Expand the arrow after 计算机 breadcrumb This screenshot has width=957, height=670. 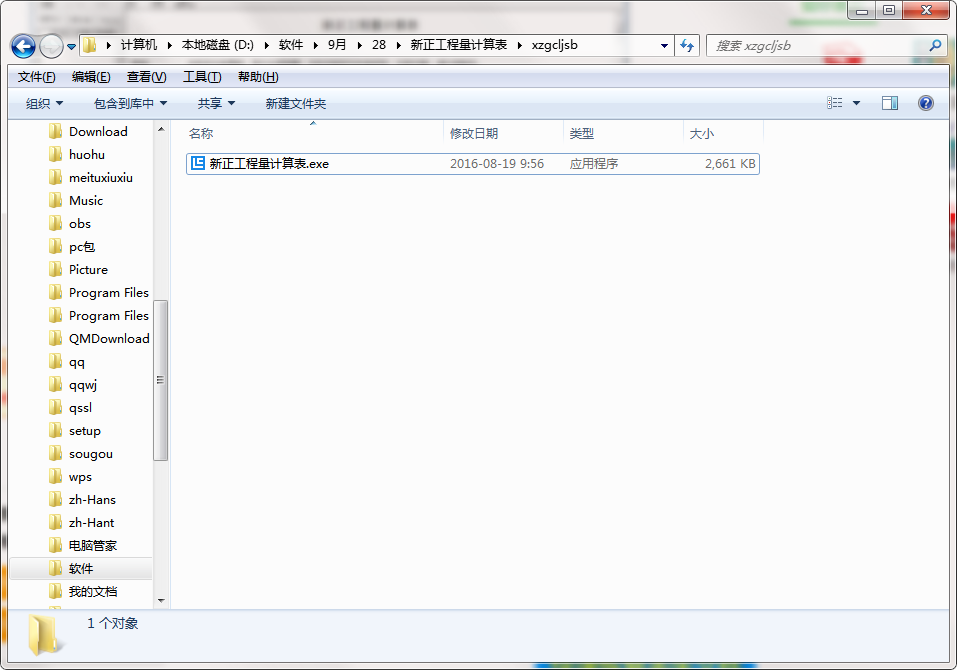click(169, 45)
